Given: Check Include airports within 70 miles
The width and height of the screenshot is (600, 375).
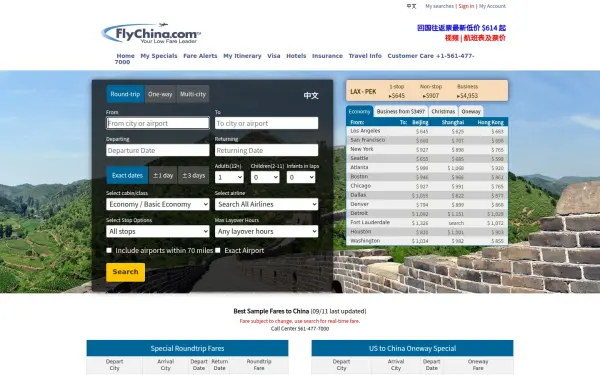Looking at the screenshot, I should click(x=109, y=250).
